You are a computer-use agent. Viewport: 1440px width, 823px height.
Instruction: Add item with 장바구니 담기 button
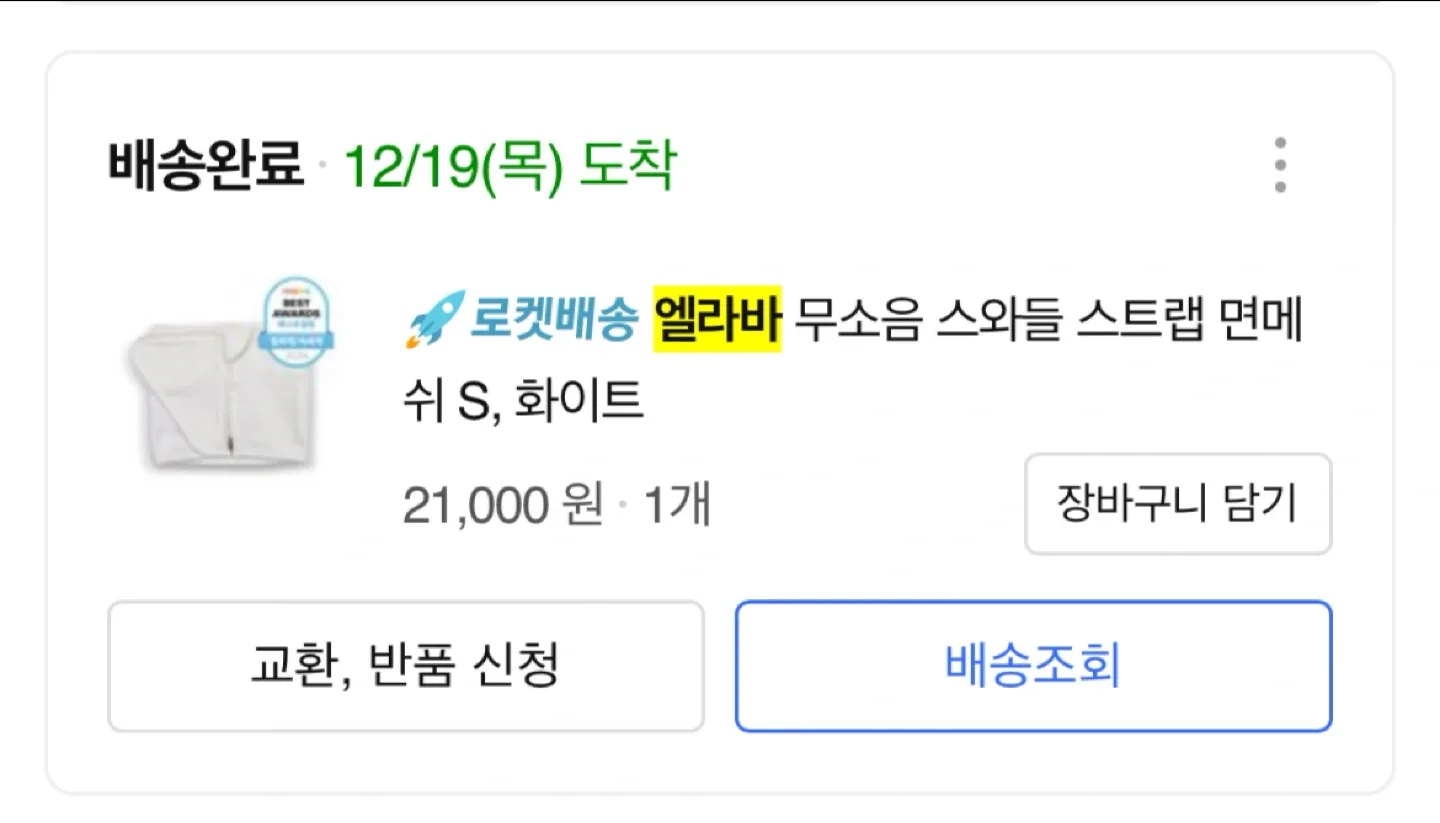[1178, 504]
